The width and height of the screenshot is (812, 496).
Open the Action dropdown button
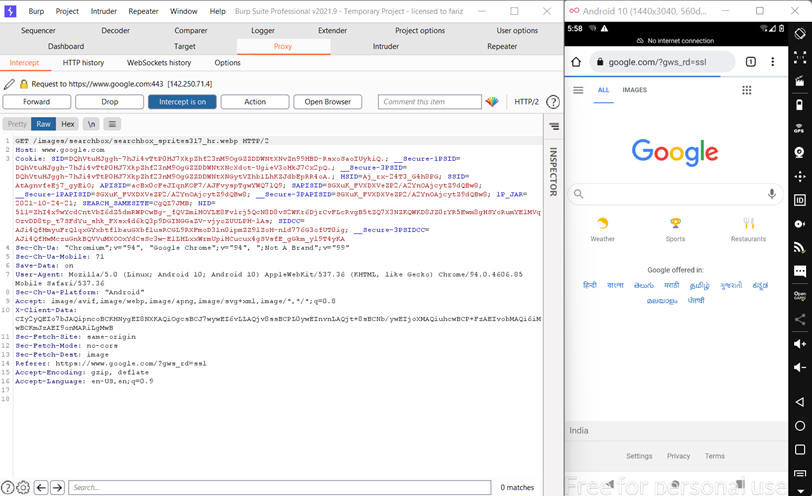(255, 102)
